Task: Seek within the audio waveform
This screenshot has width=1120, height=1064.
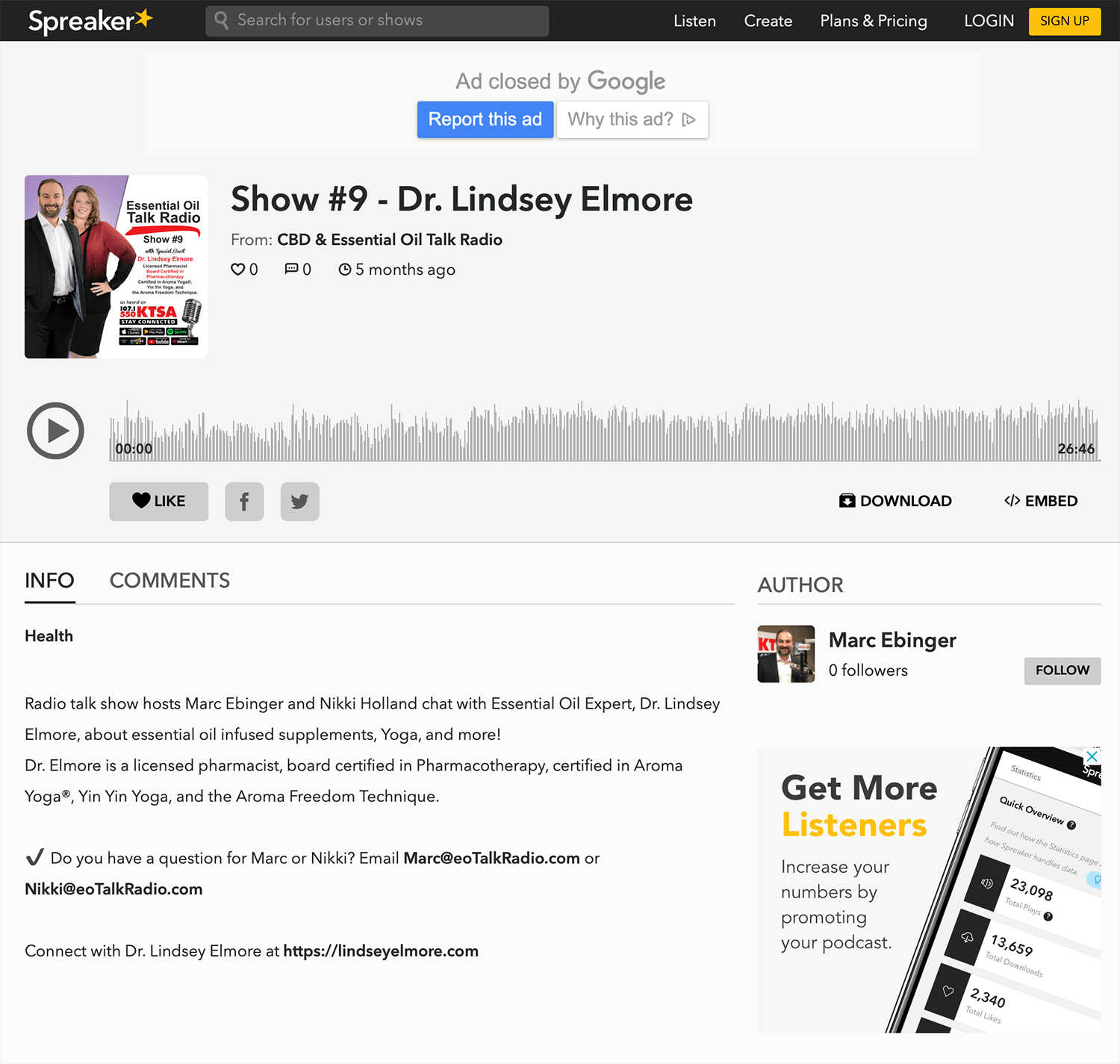Action: point(605,431)
